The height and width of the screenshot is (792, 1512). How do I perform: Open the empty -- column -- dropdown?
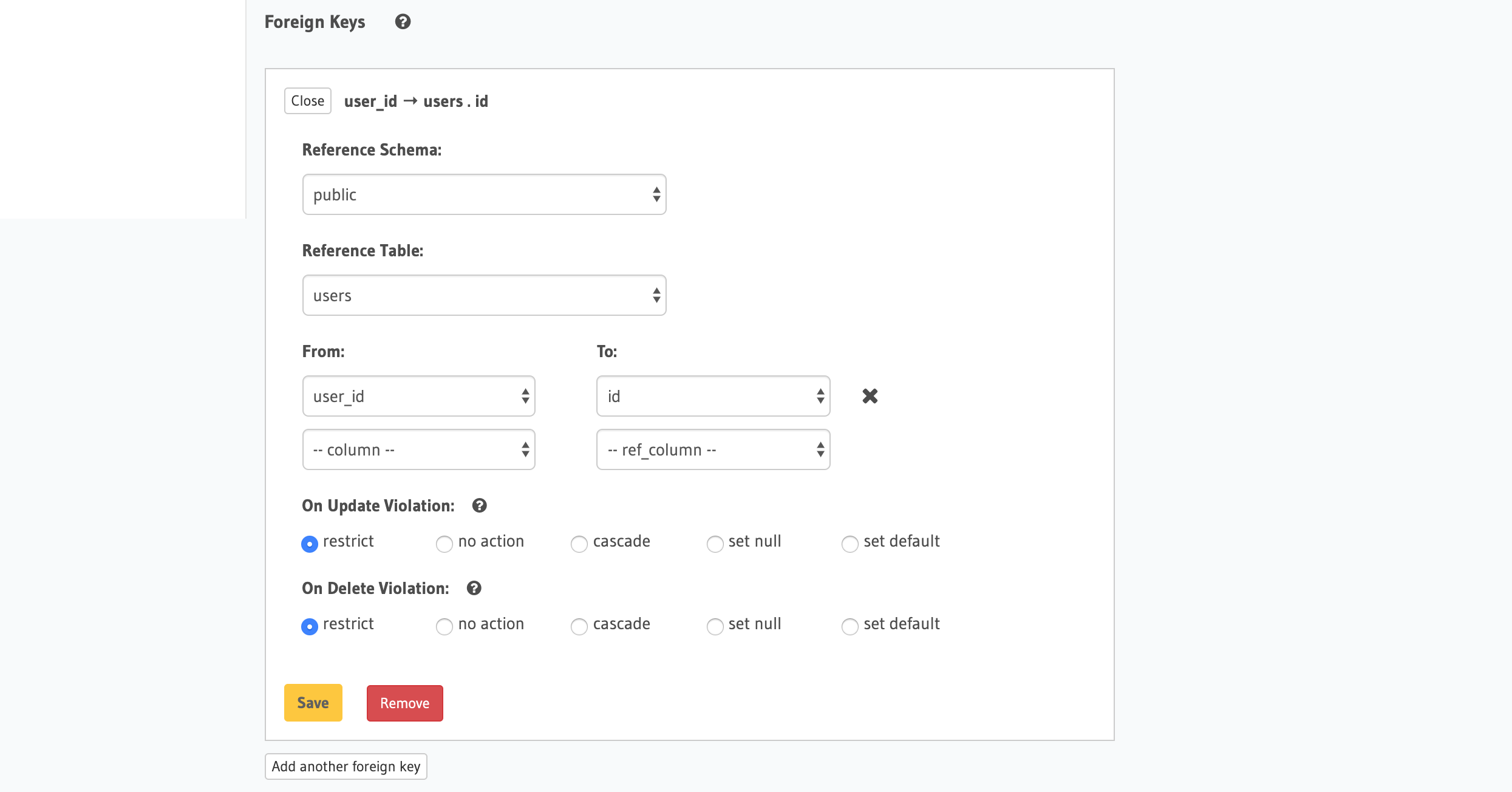click(418, 449)
